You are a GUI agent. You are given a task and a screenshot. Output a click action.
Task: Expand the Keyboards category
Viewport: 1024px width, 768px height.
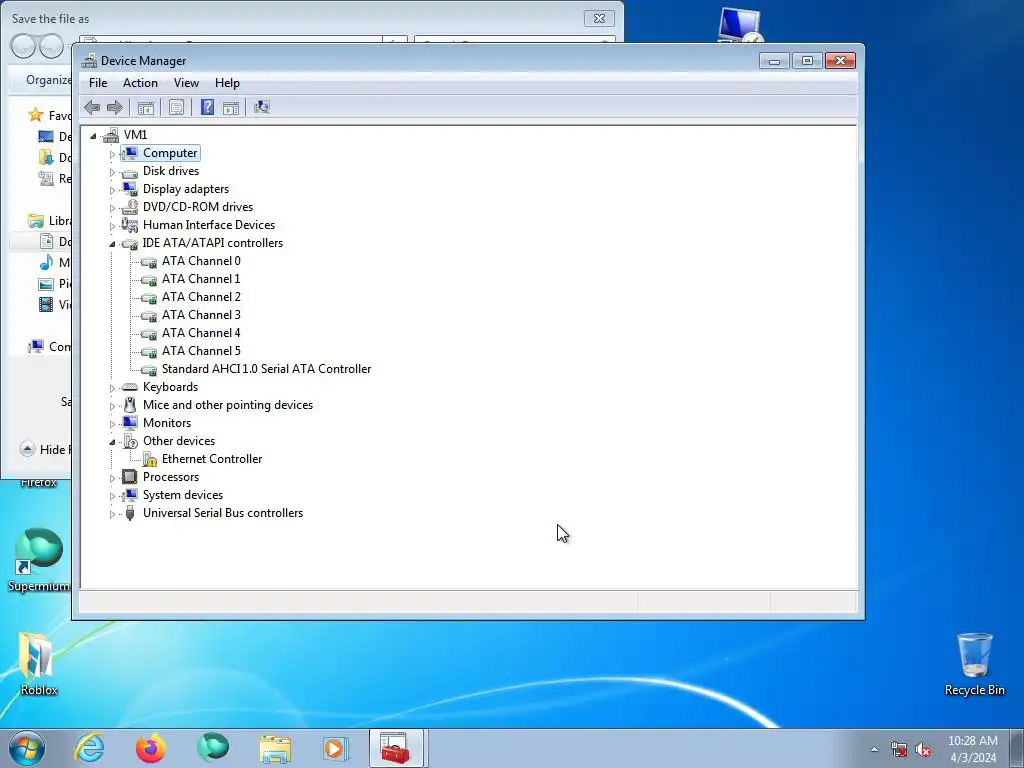[x=112, y=389]
